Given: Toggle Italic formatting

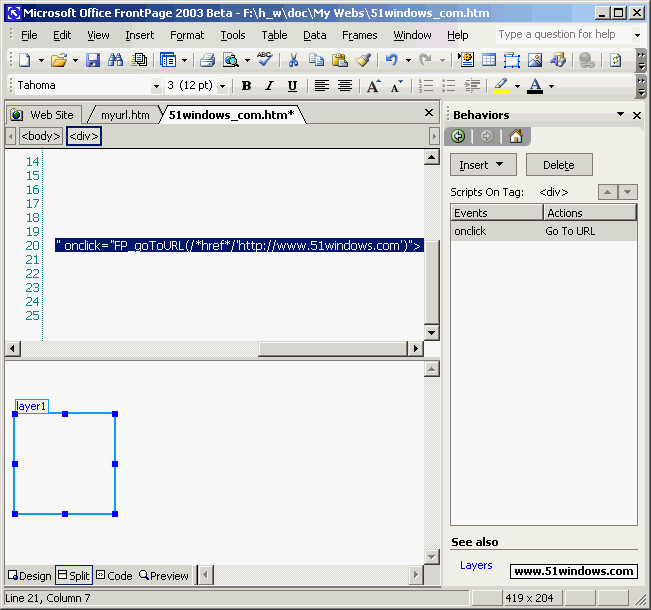Looking at the screenshot, I should click(x=269, y=86).
